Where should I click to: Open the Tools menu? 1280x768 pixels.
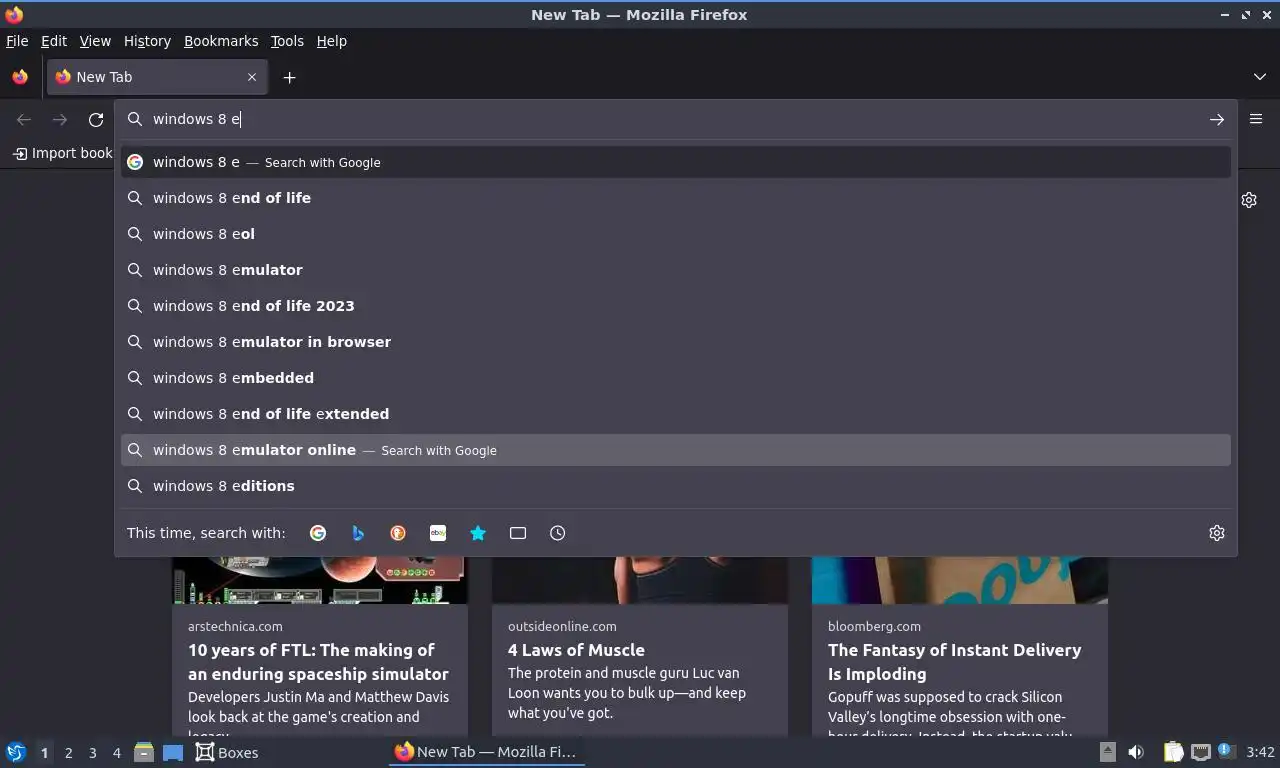click(x=287, y=41)
